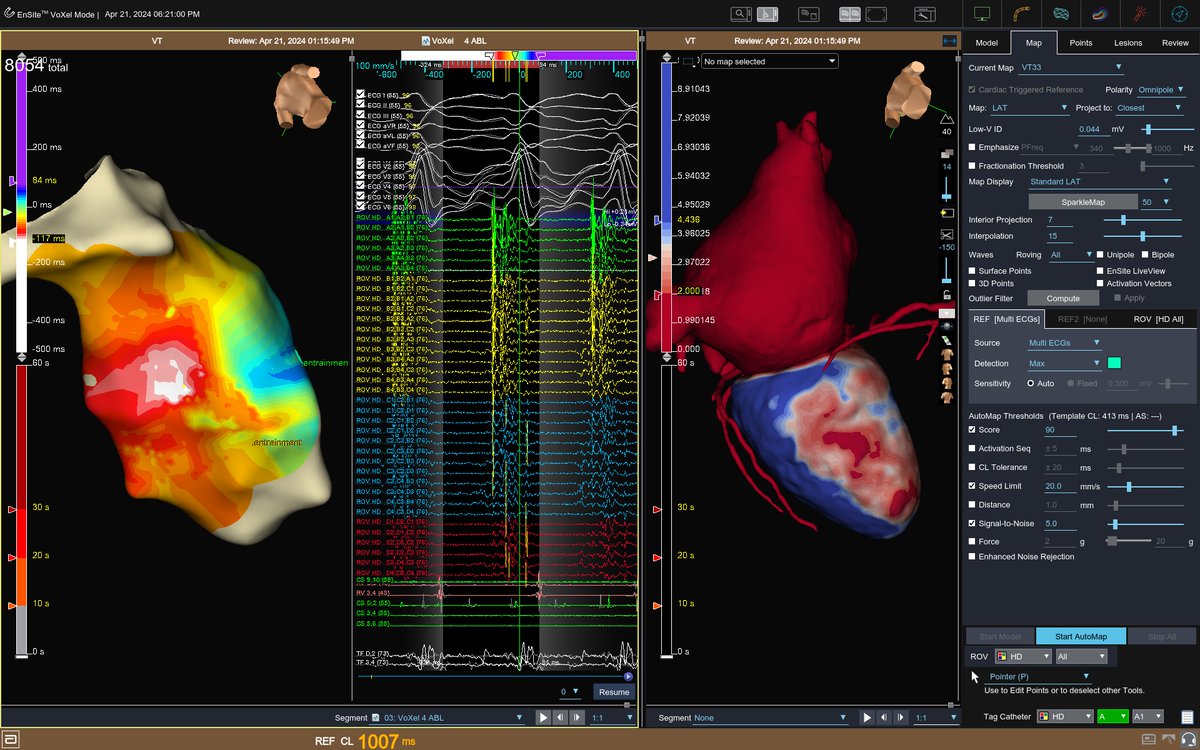The width and height of the screenshot is (1200, 750).
Task: Click the mountain terrain icon in right map toolbar
Action: (947, 117)
